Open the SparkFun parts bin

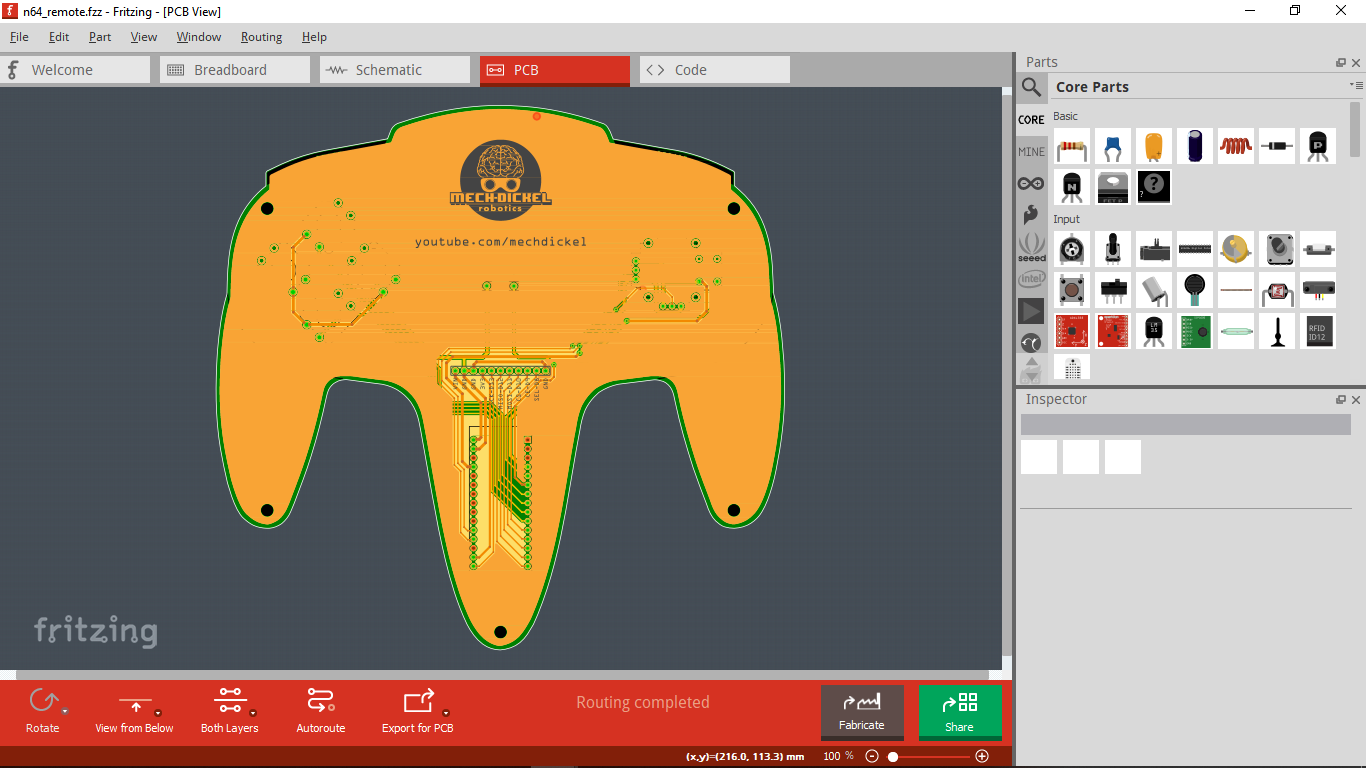point(1031,214)
